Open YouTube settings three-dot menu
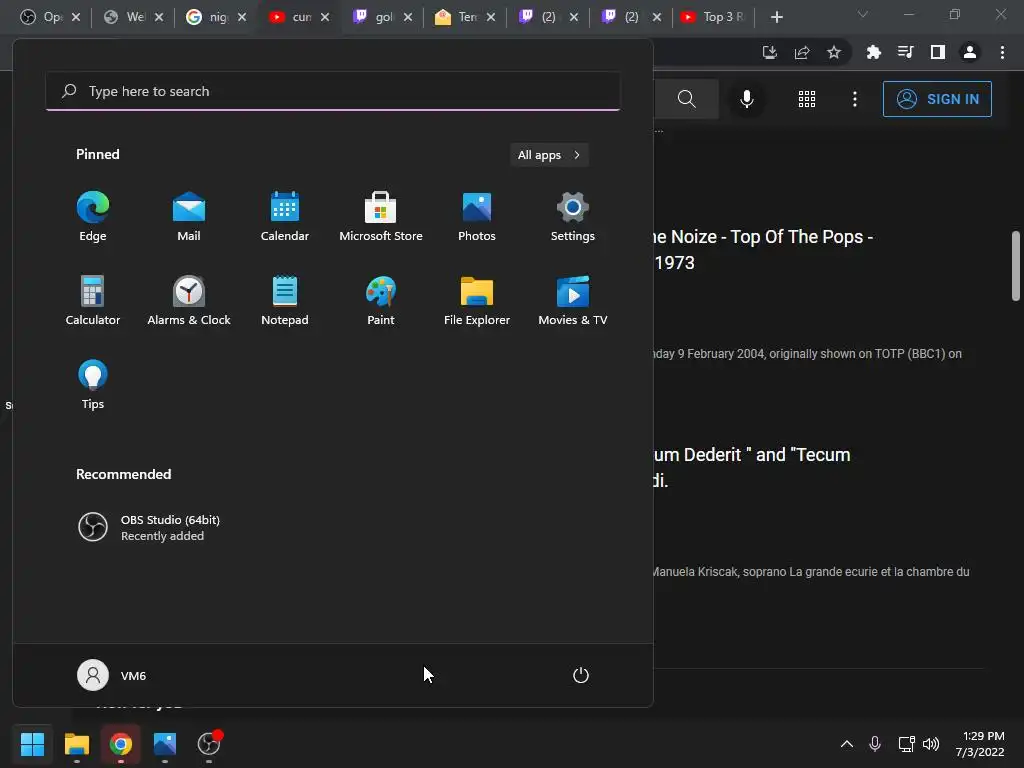This screenshot has height=768, width=1024. [x=855, y=99]
